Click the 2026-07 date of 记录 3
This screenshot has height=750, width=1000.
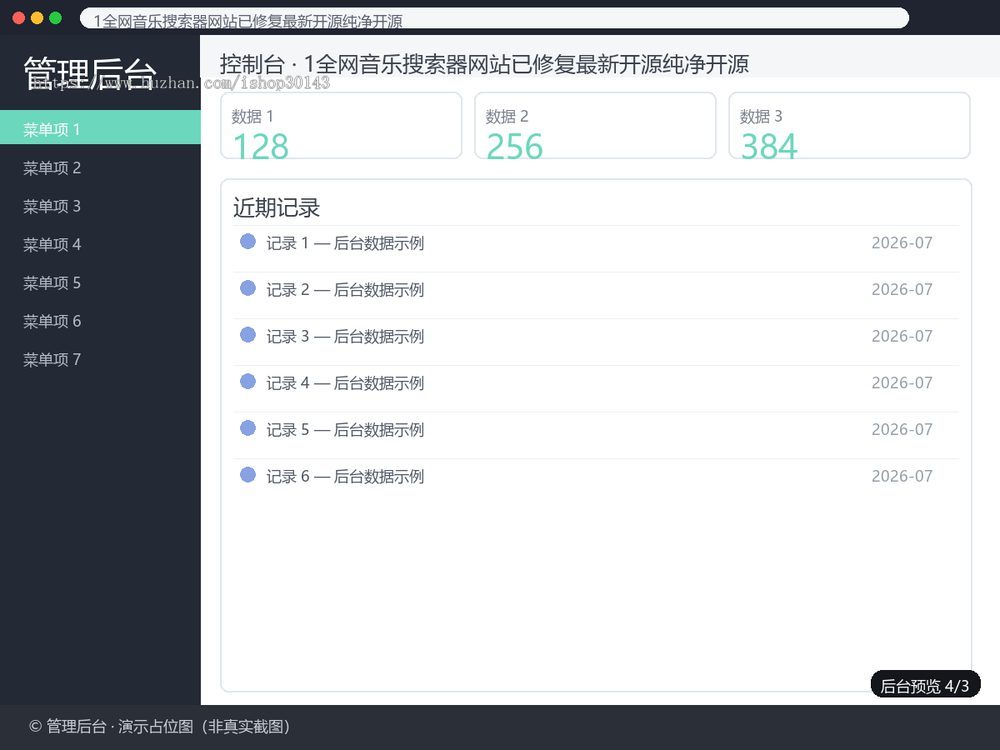click(902, 336)
